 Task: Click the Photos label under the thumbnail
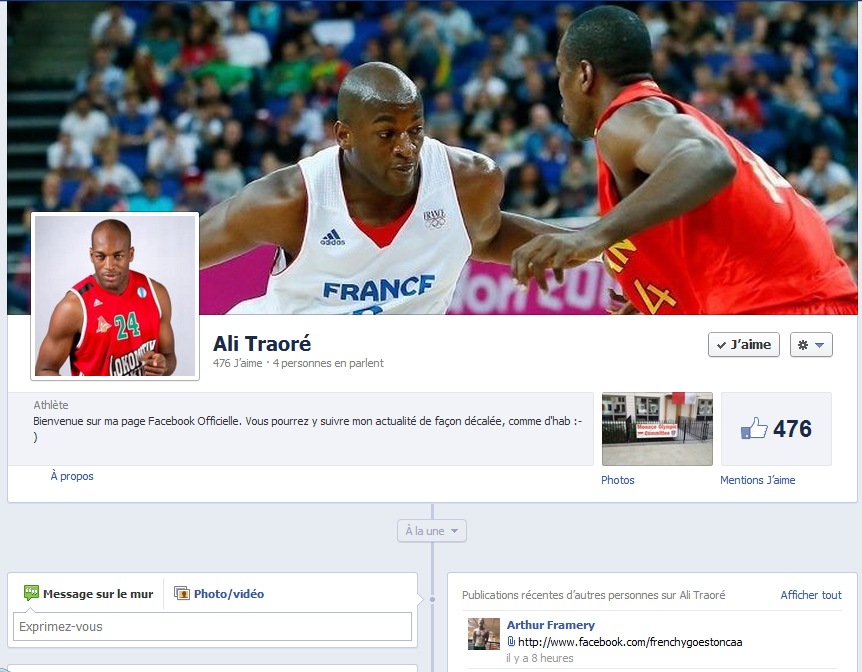pos(617,480)
